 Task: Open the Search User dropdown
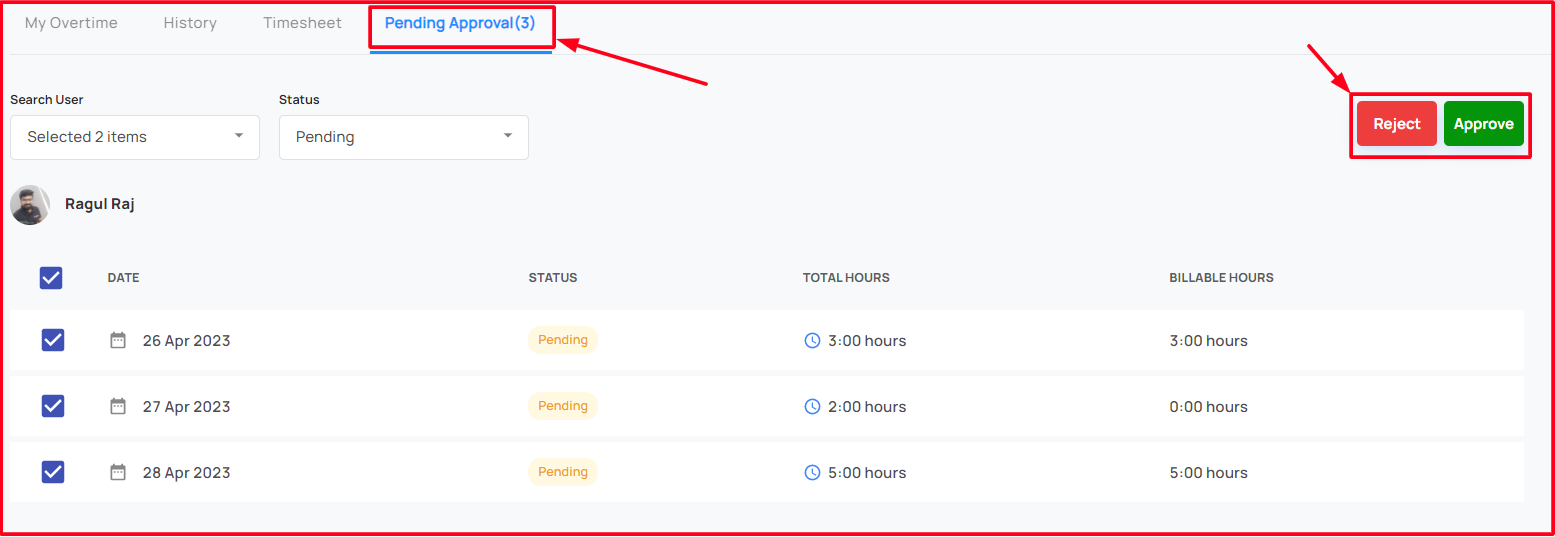(135, 137)
